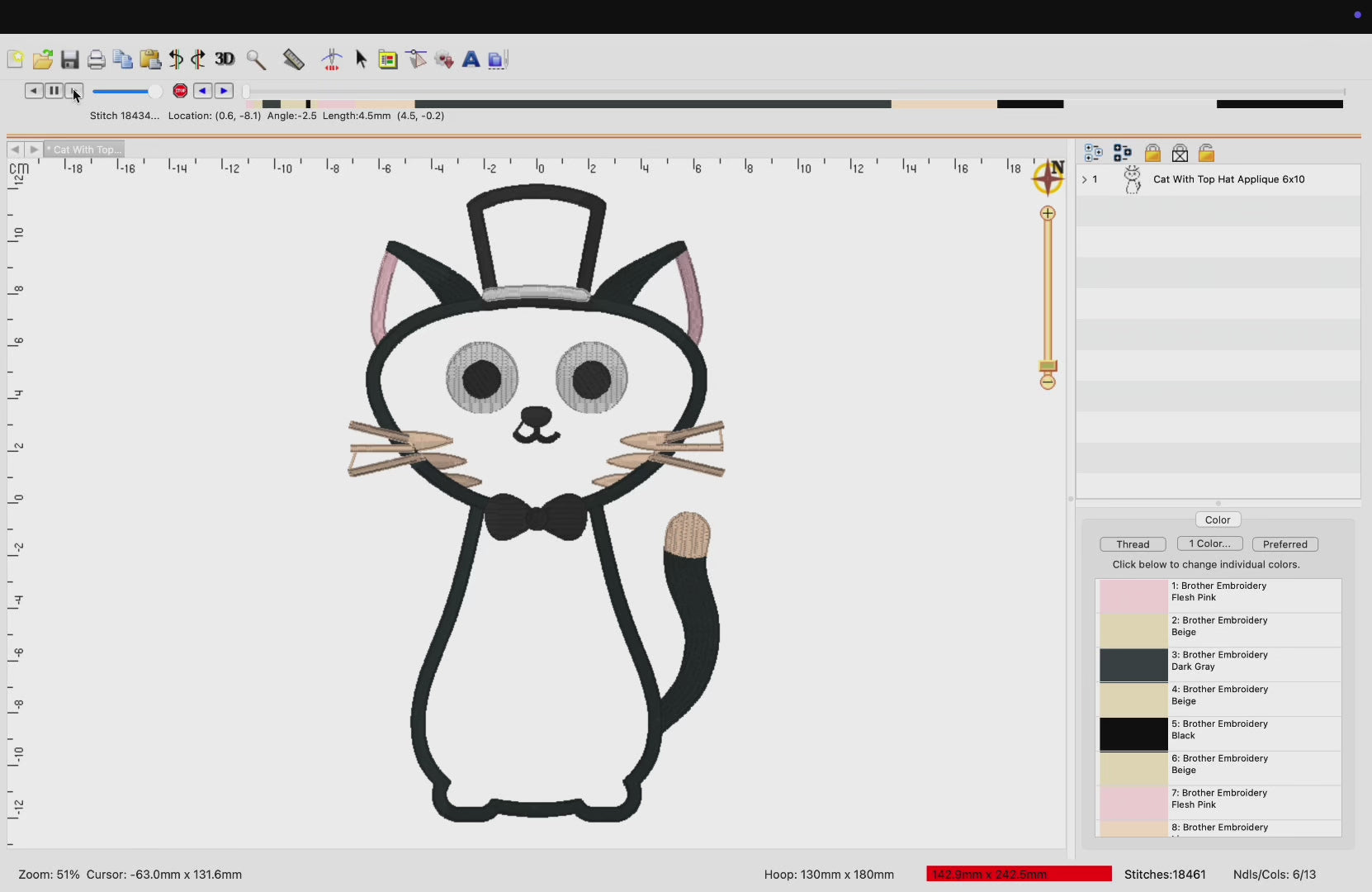Open the ruler measure tool

click(x=293, y=59)
